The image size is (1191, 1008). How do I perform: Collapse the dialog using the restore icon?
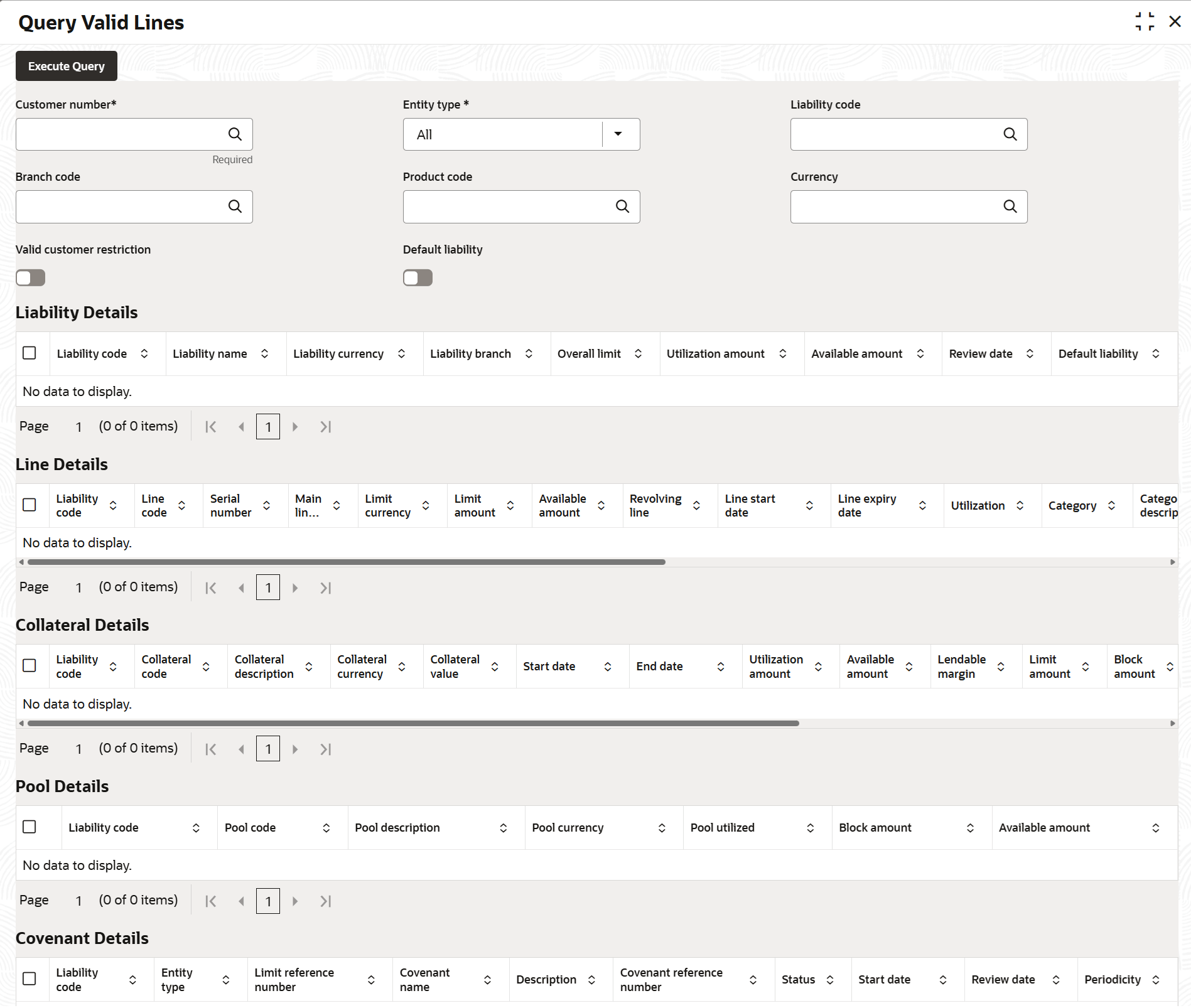[x=1144, y=22]
